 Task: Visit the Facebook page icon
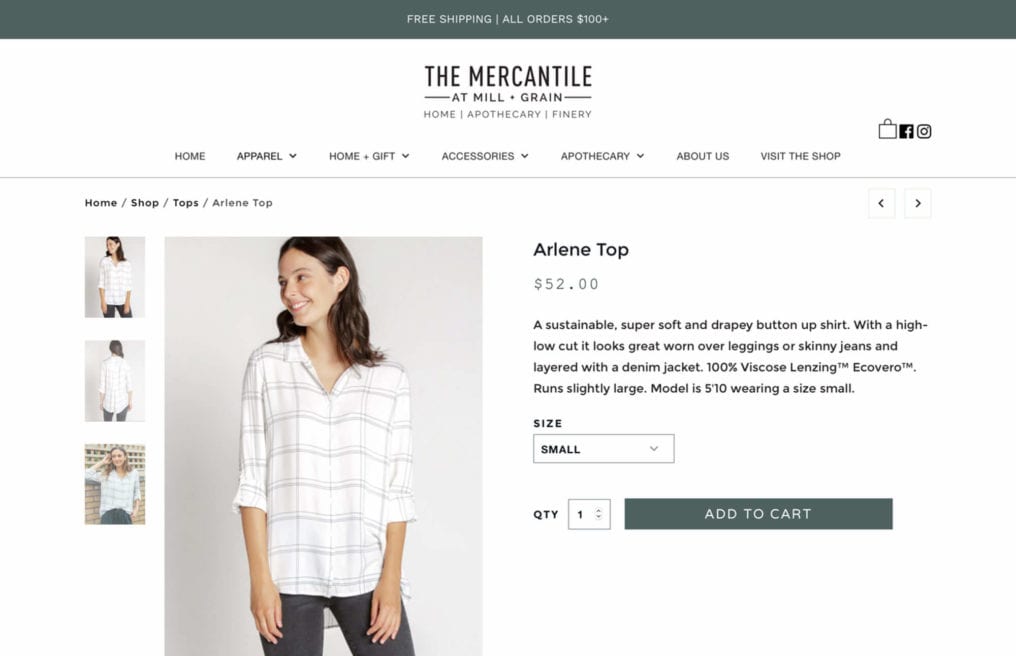(x=906, y=132)
